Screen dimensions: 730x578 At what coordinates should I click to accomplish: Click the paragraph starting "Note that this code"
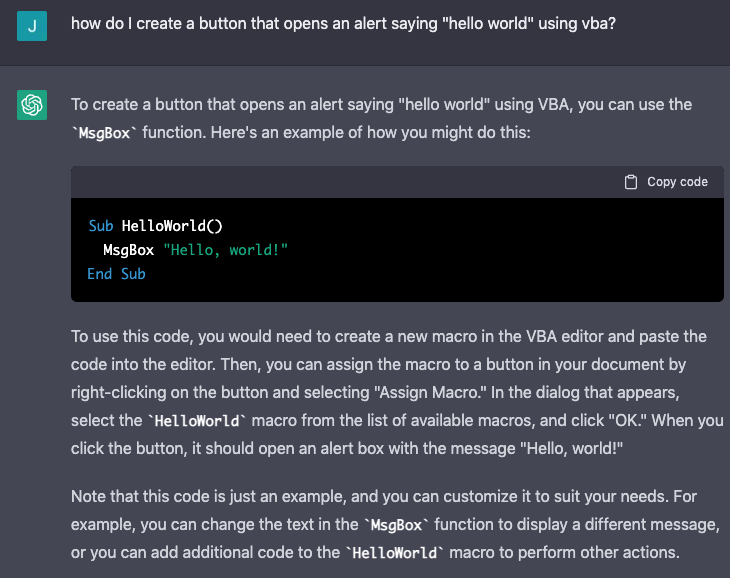coord(395,524)
